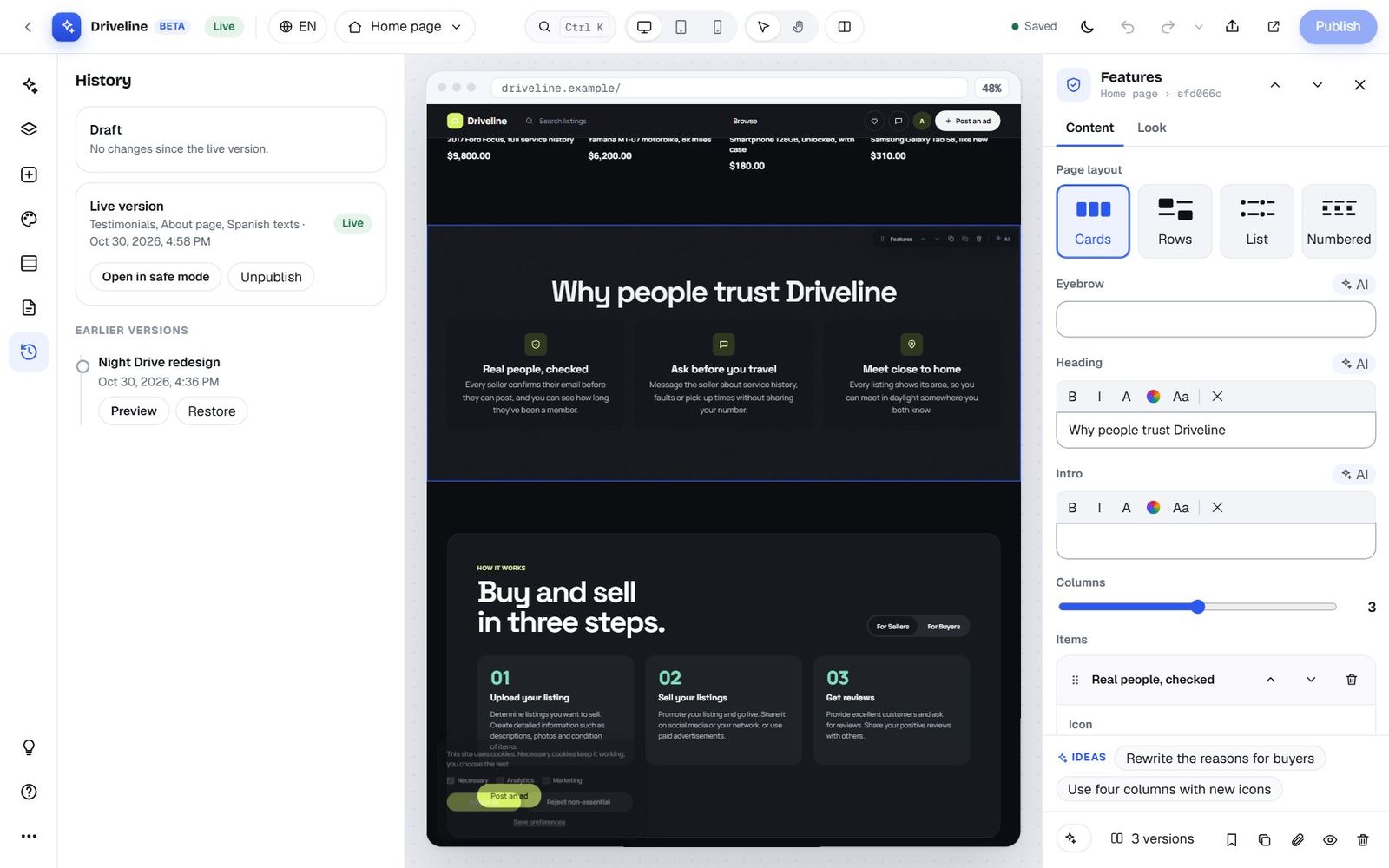Click Open in safe mode

pos(155,277)
